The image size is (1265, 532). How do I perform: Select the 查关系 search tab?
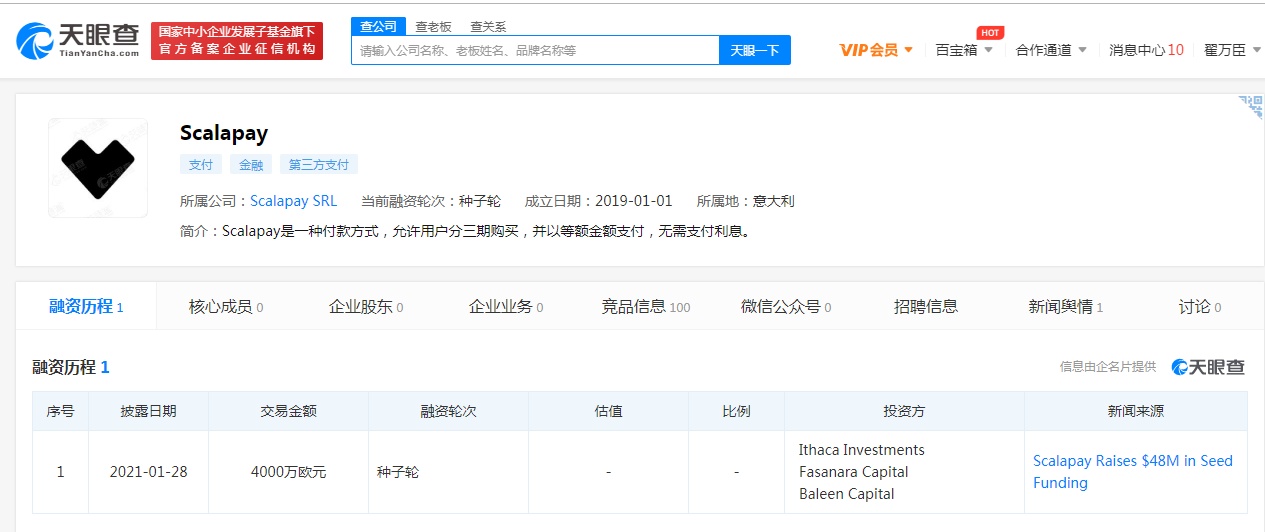pyautogui.click(x=488, y=27)
